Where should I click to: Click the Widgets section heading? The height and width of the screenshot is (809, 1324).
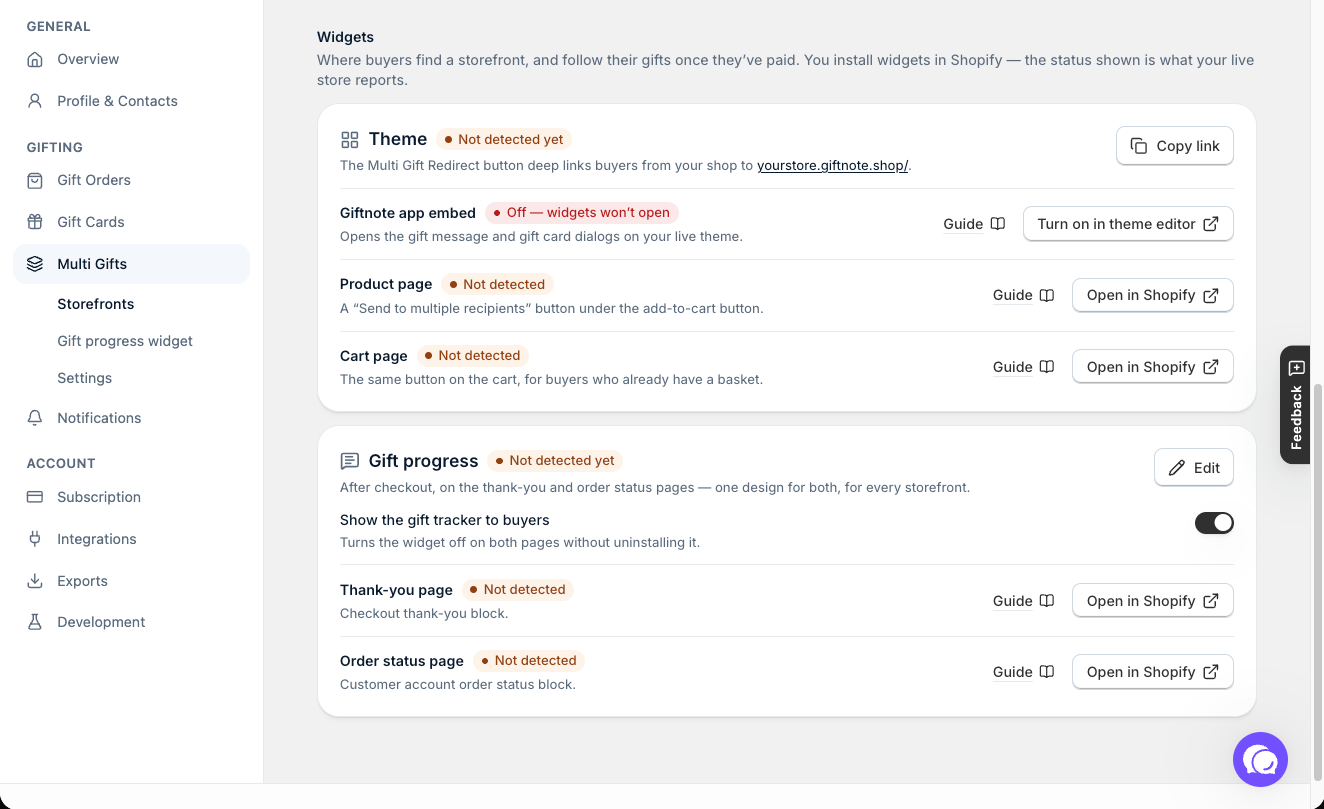click(345, 37)
